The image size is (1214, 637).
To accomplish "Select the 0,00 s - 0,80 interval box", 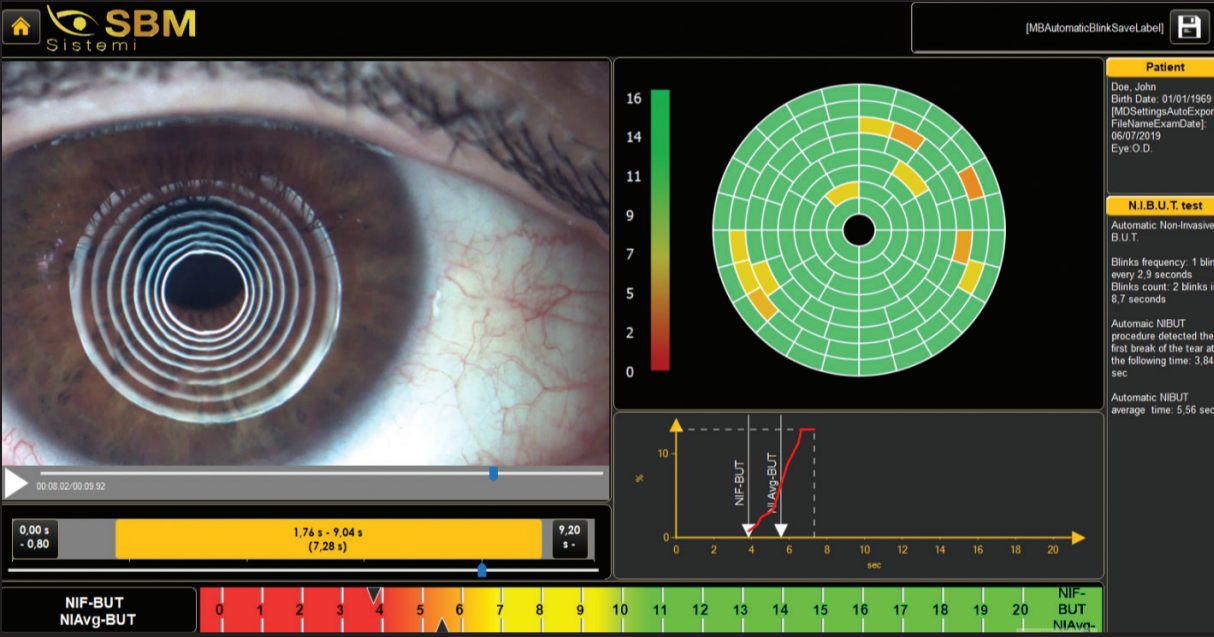I will 33,539.
